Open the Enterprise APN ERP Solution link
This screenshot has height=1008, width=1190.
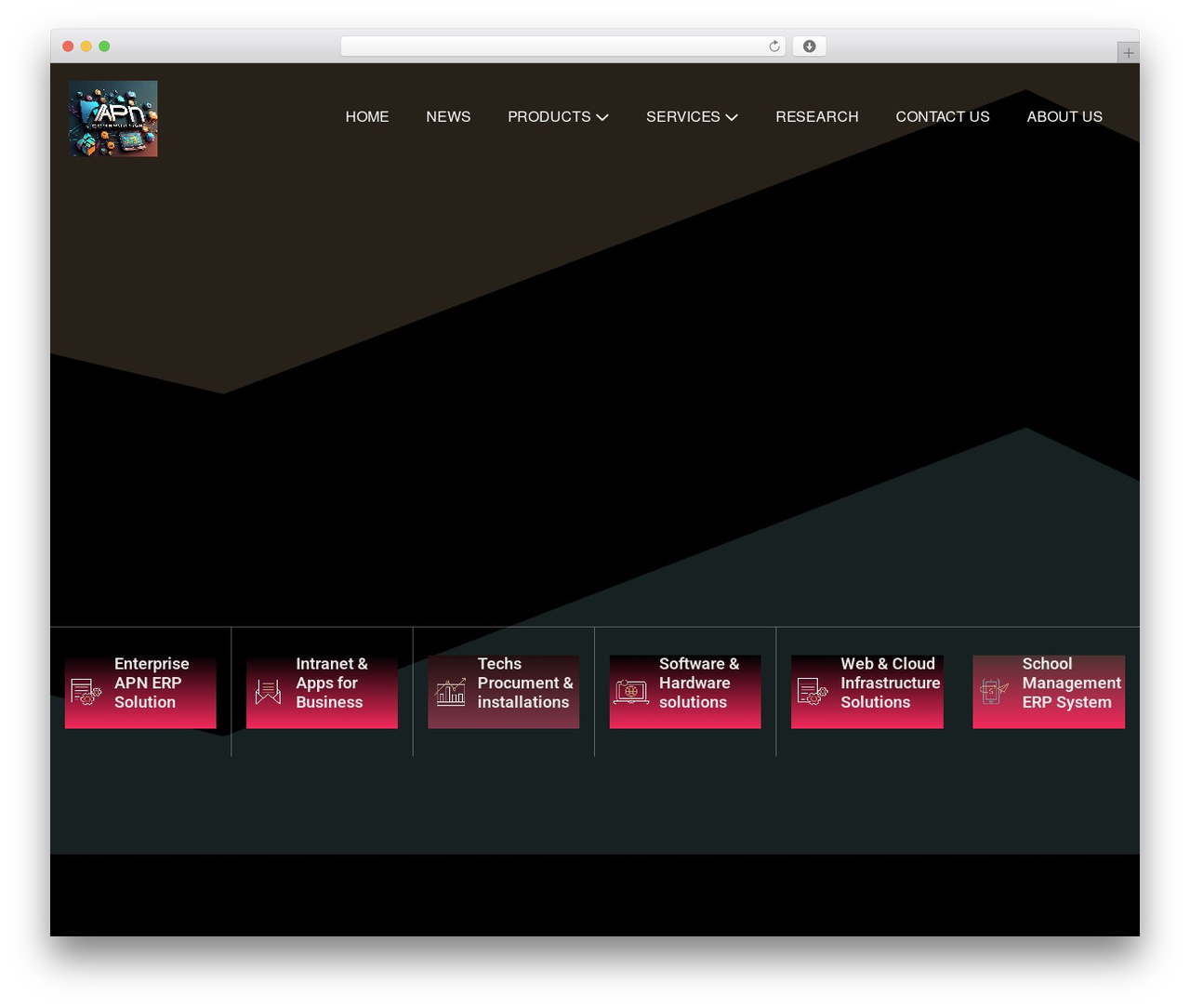point(152,683)
